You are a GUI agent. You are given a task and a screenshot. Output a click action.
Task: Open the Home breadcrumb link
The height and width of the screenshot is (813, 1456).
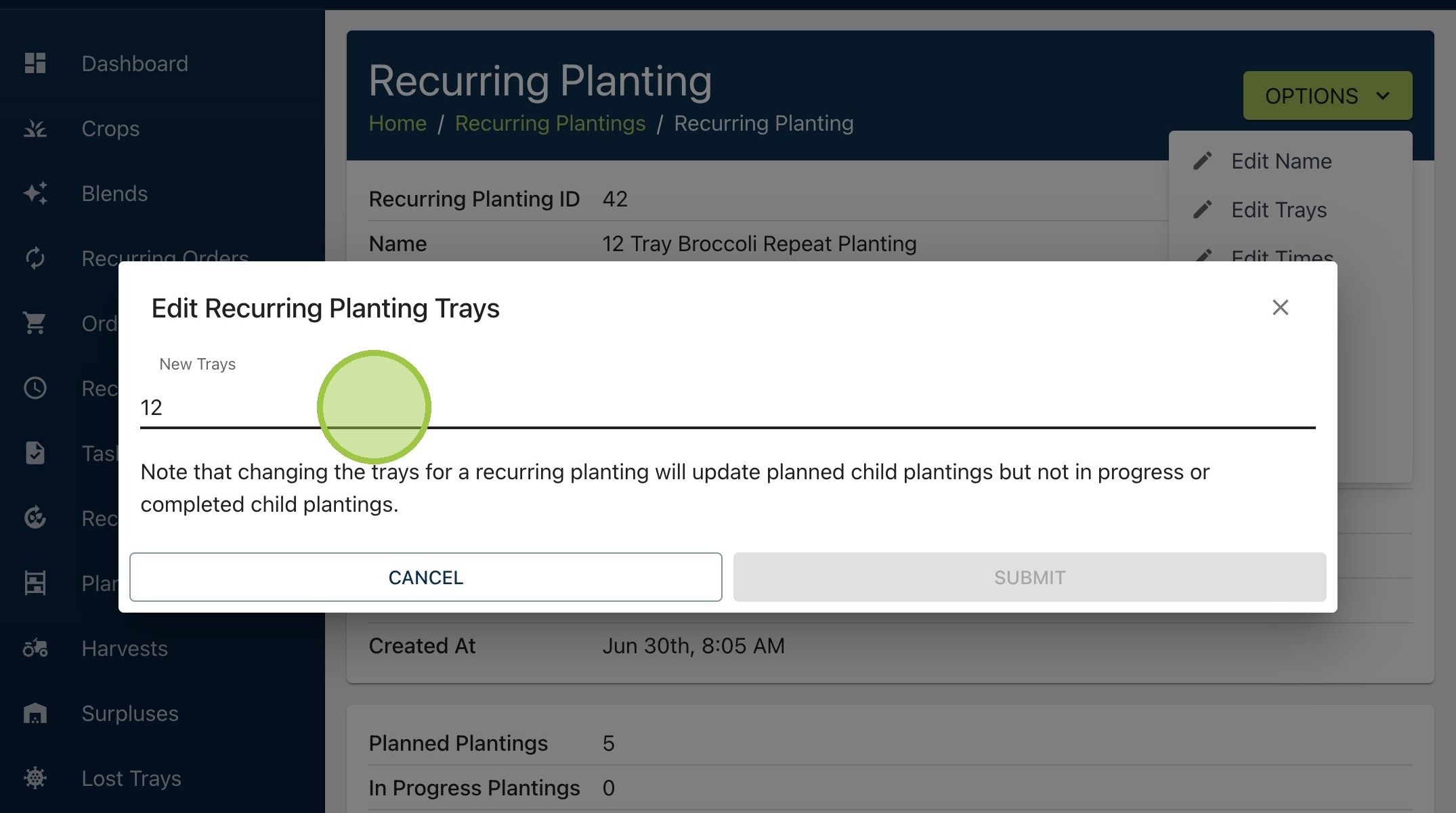pyautogui.click(x=398, y=123)
